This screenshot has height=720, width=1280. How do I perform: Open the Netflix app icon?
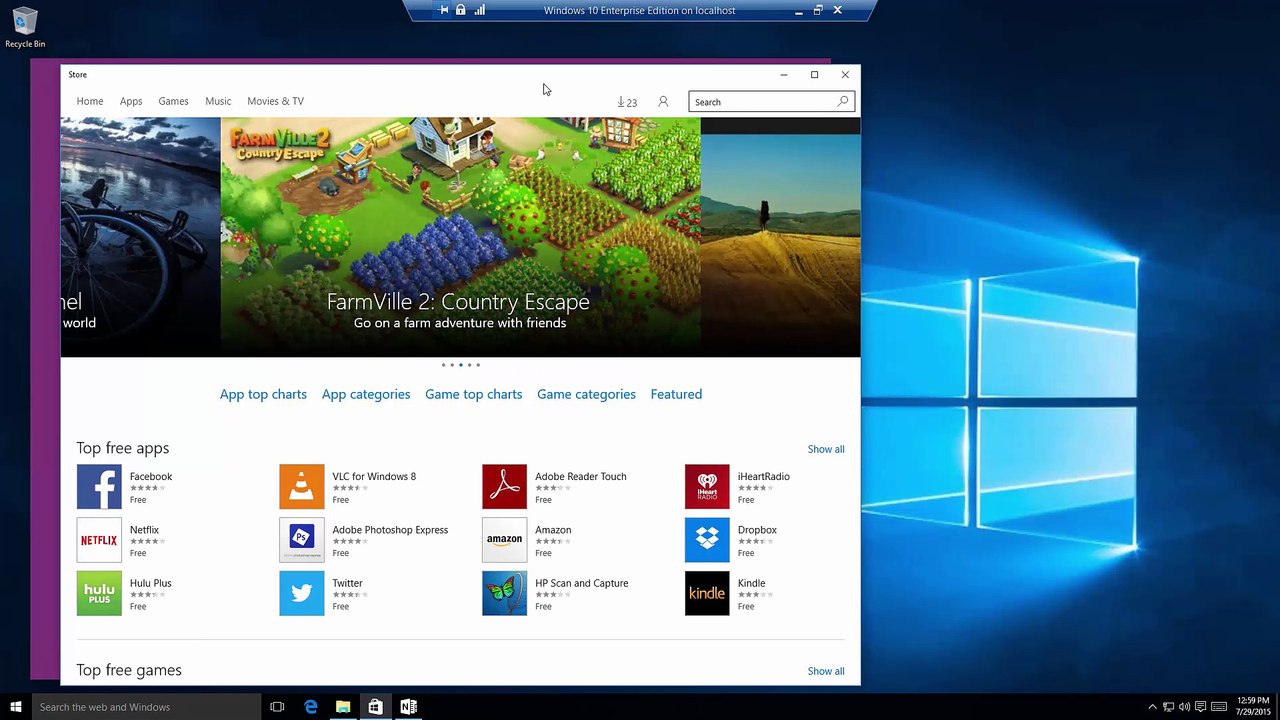point(99,540)
